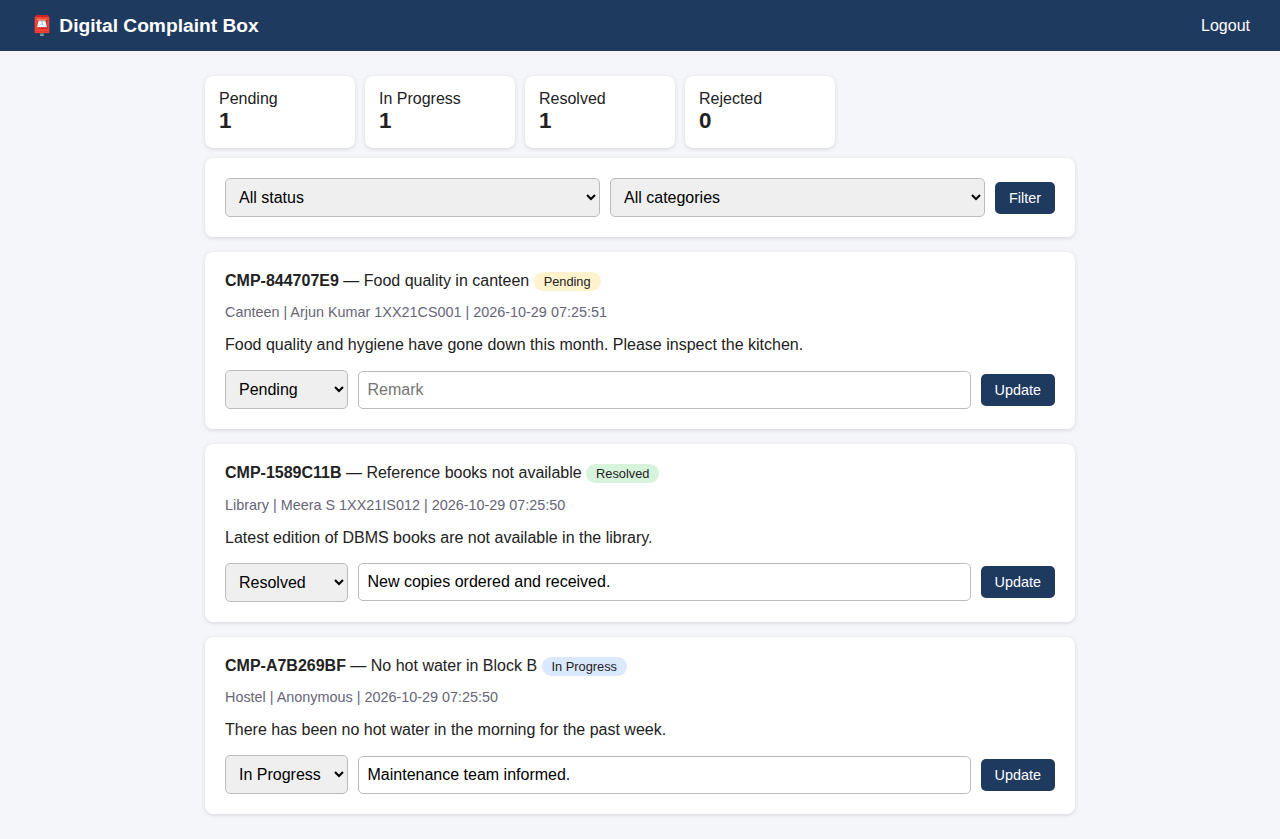Click complaint ID CMP-A7B269BF
Image resolution: width=1280 pixels, height=839 pixels.
tap(285, 666)
